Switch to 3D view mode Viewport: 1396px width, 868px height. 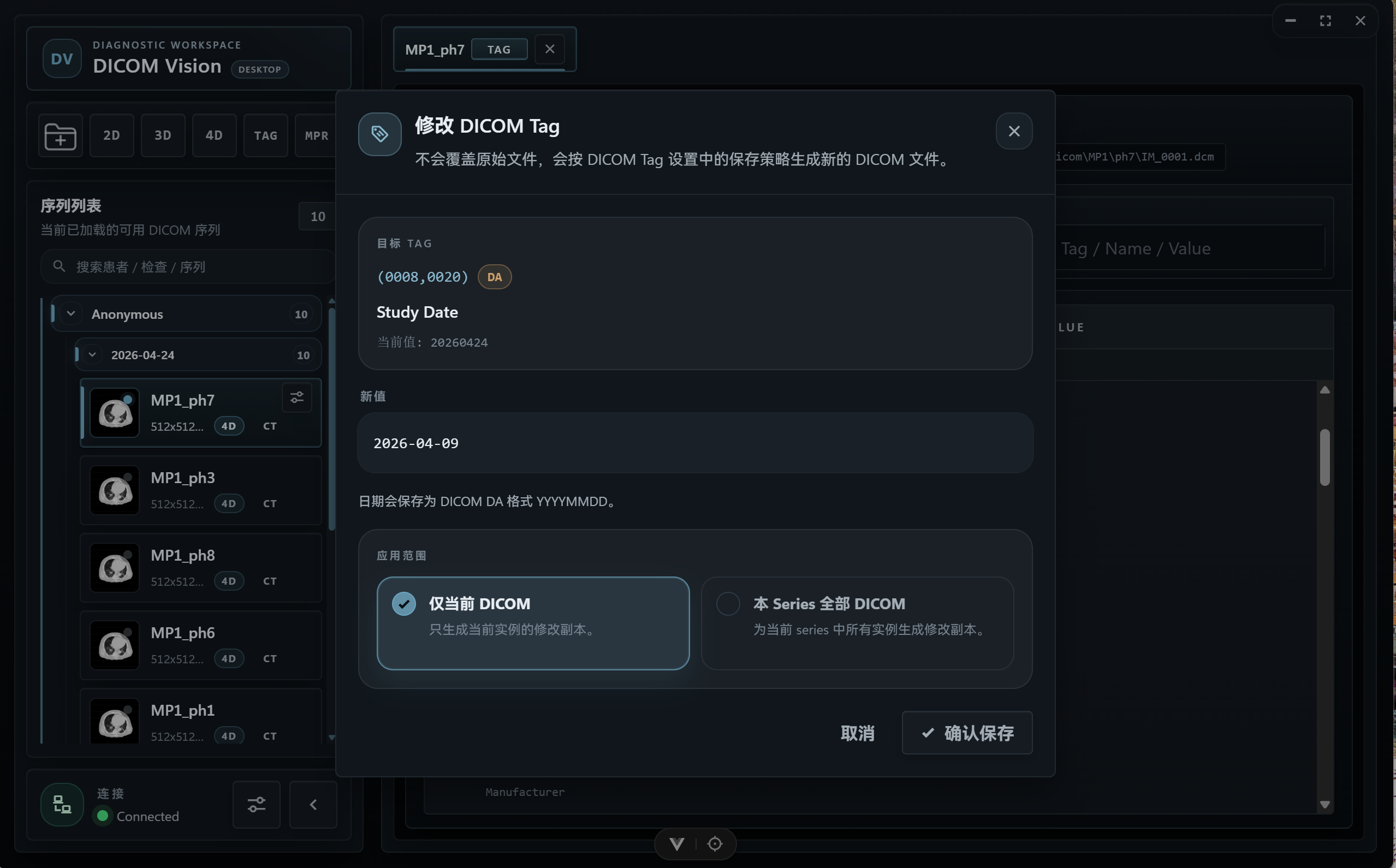tap(163, 135)
